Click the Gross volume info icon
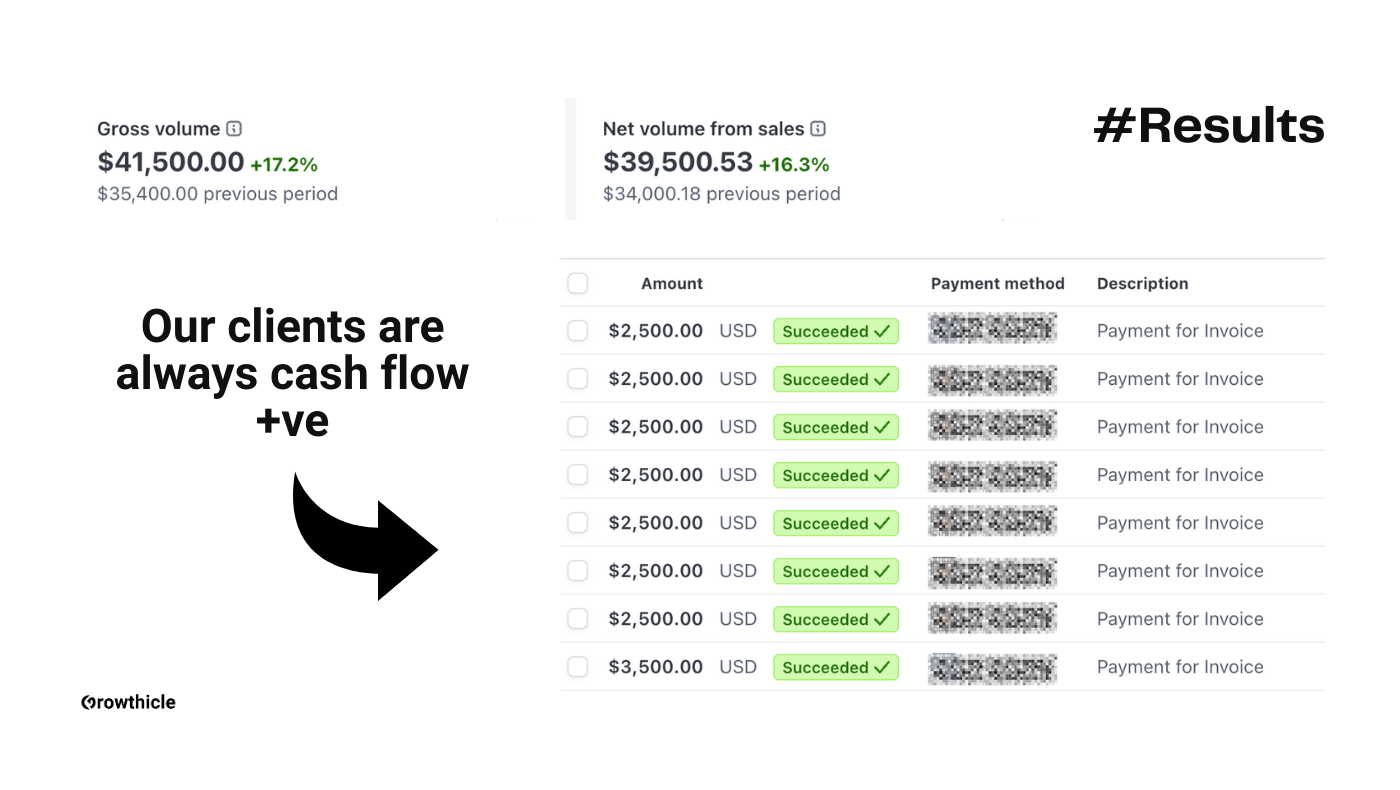The image size is (1400, 790). 234,129
